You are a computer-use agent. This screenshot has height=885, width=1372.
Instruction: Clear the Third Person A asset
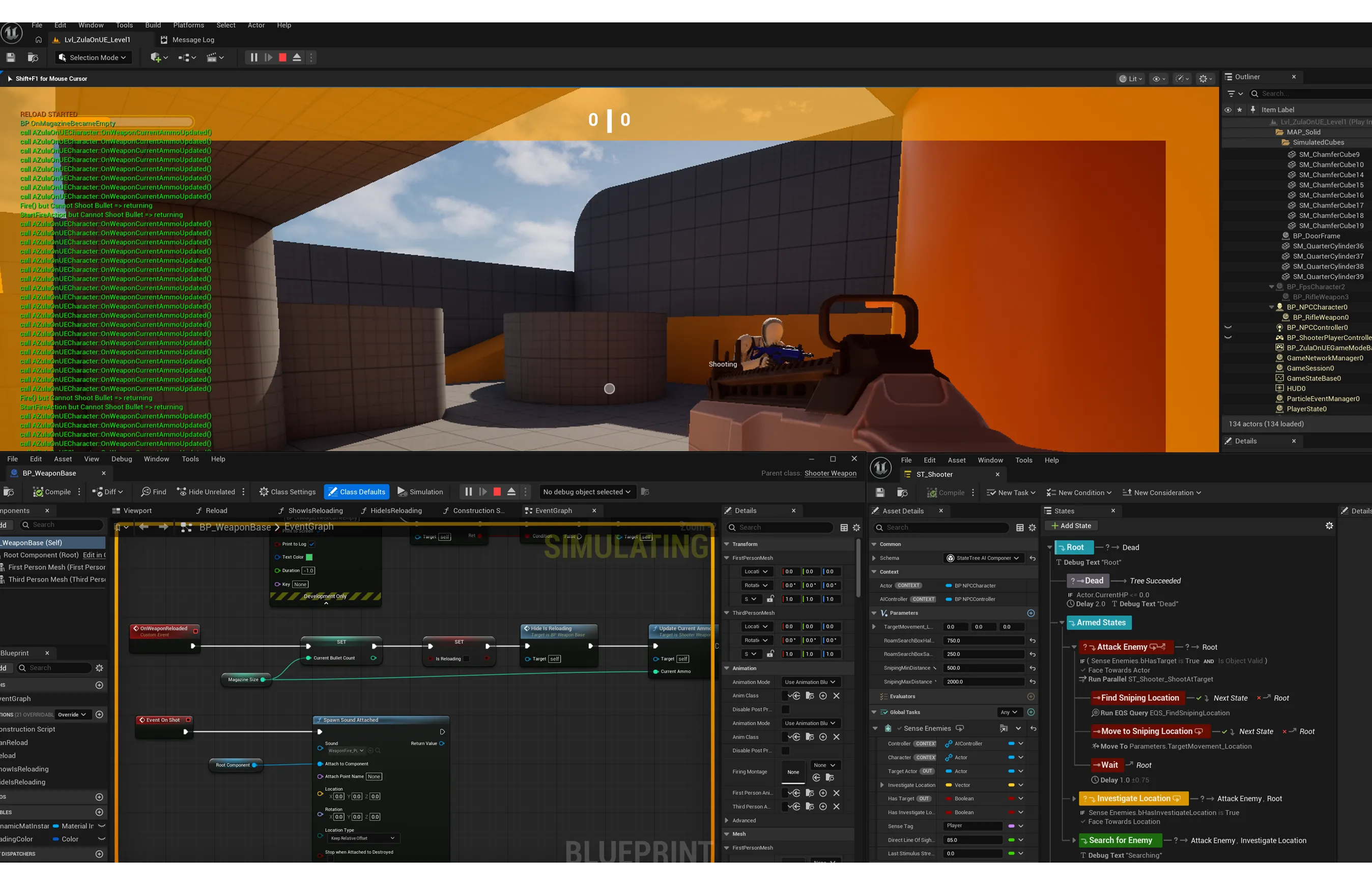pos(837,807)
